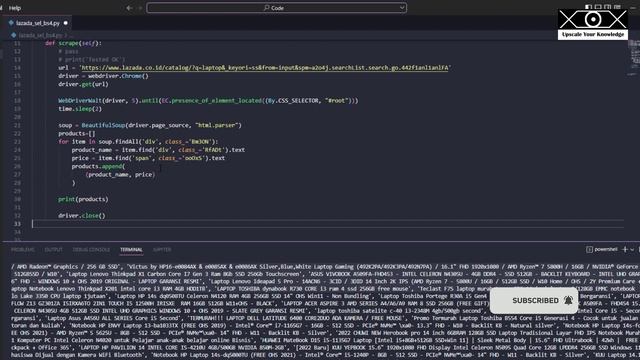Toggle the secondary side bar layout icon
The image size is (640, 360).
point(608,7)
